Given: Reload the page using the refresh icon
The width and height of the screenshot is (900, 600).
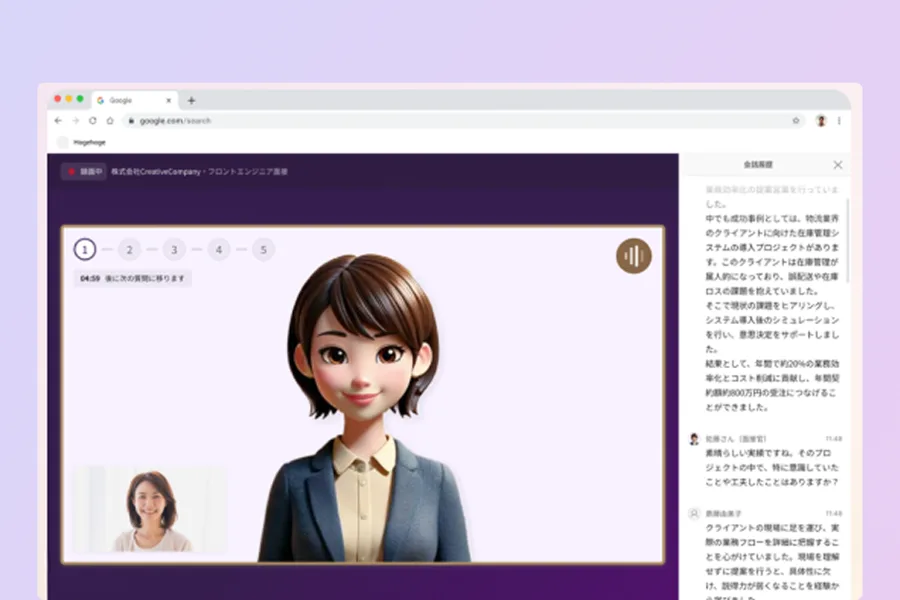Looking at the screenshot, I should point(92,121).
